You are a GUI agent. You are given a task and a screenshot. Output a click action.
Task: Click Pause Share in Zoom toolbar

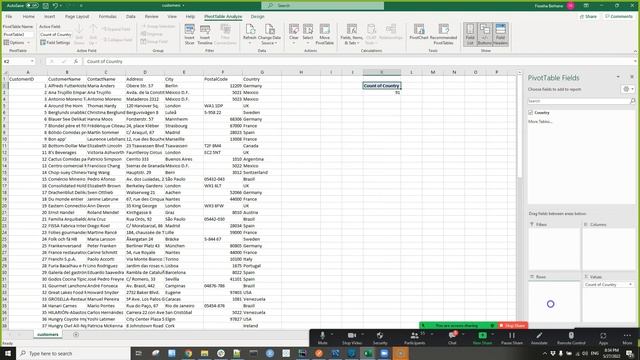[512, 338]
